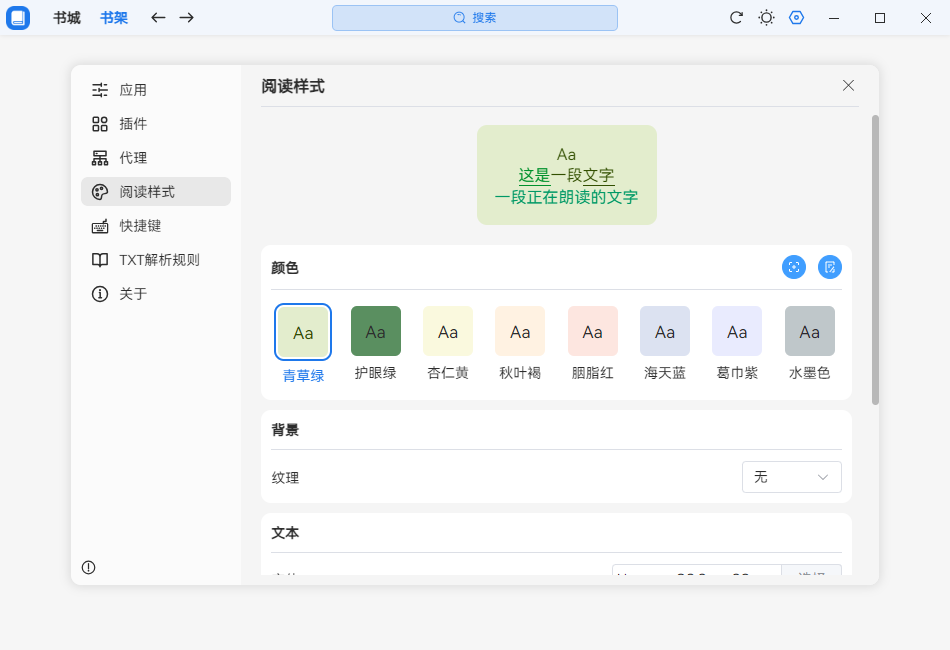Select the 水墨色 color swatch
Screen dimensions: 950x650
809,331
